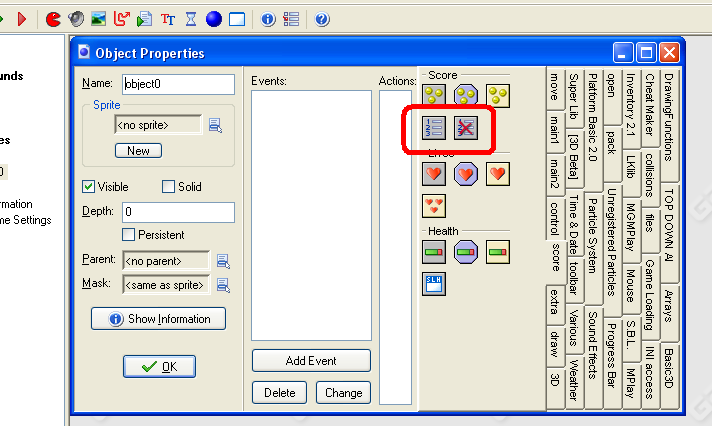Toggle the Persistent checkbox
This screenshot has height=426, width=712.
[129, 235]
